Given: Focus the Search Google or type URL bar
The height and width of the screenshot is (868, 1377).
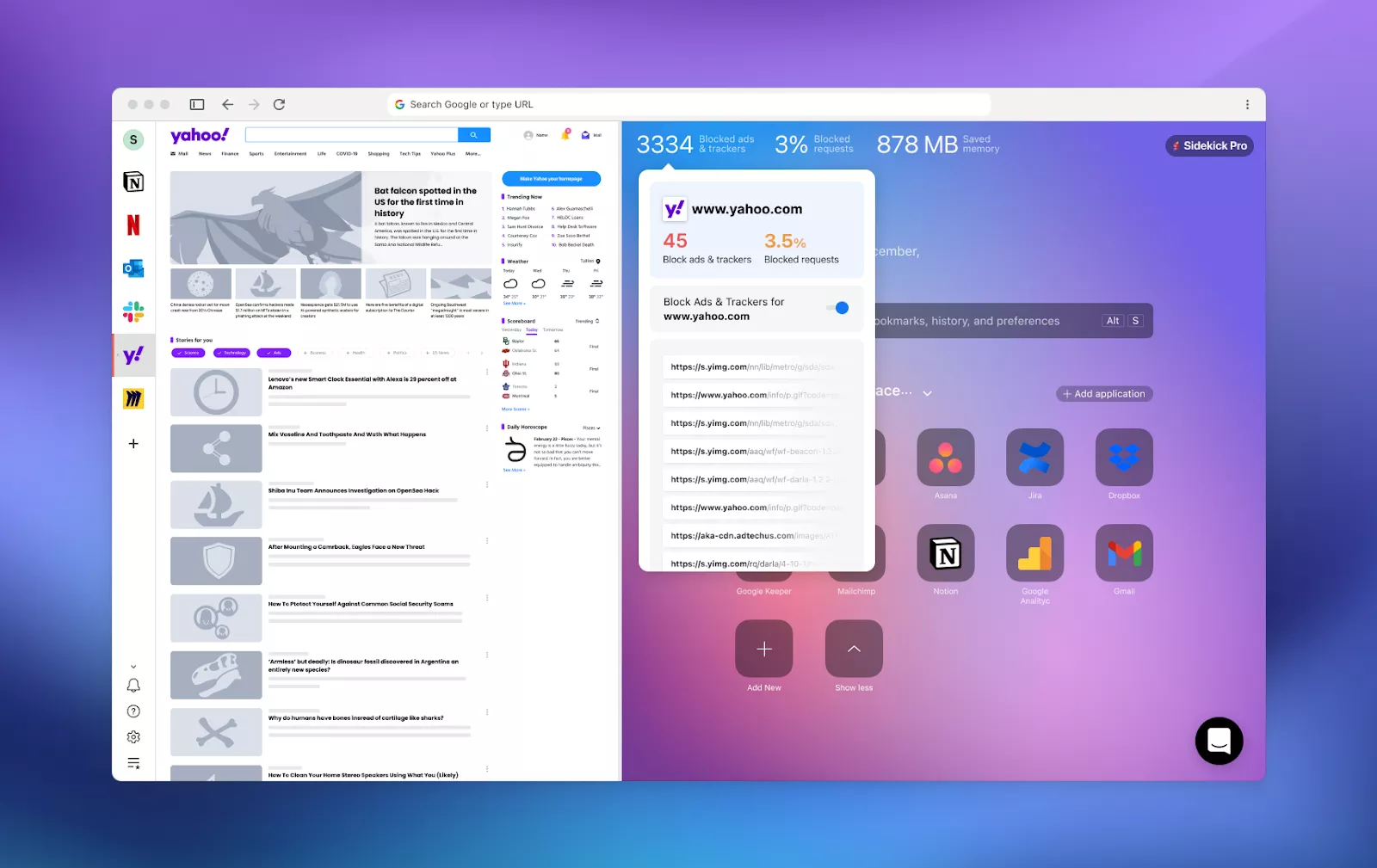Looking at the screenshot, I should click(688, 104).
